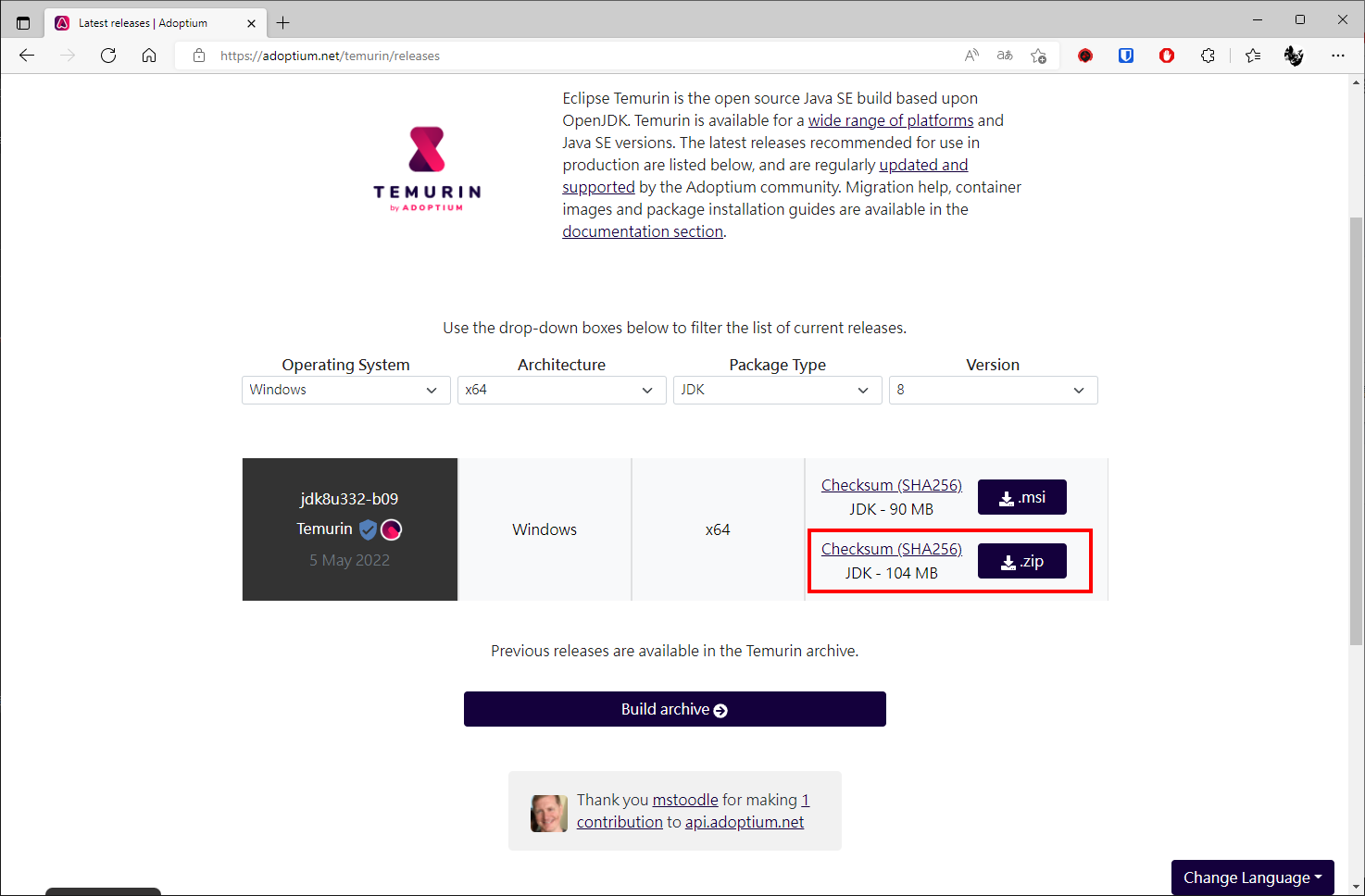Click the back navigation arrow

pyautogui.click(x=27, y=56)
